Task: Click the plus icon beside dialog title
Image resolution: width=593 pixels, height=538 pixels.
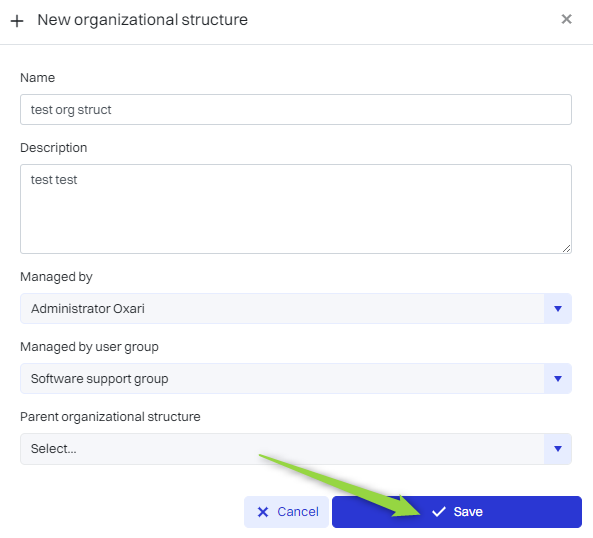Action: pos(17,21)
